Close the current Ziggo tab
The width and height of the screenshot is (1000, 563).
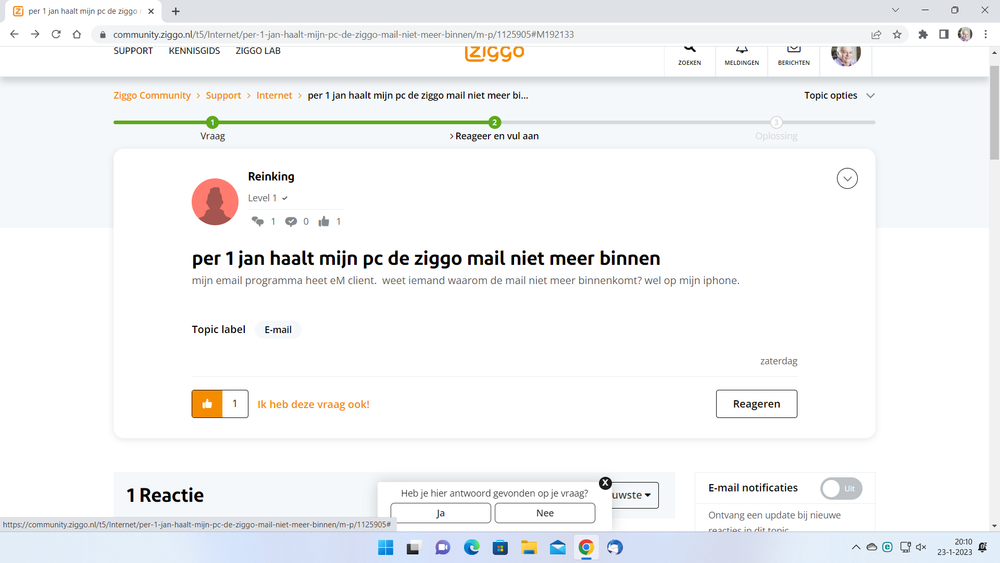tap(151, 11)
